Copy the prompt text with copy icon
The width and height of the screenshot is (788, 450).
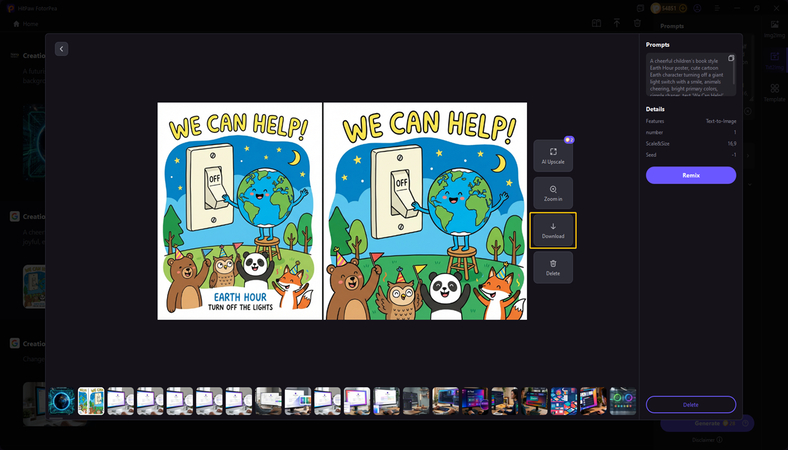click(x=731, y=59)
